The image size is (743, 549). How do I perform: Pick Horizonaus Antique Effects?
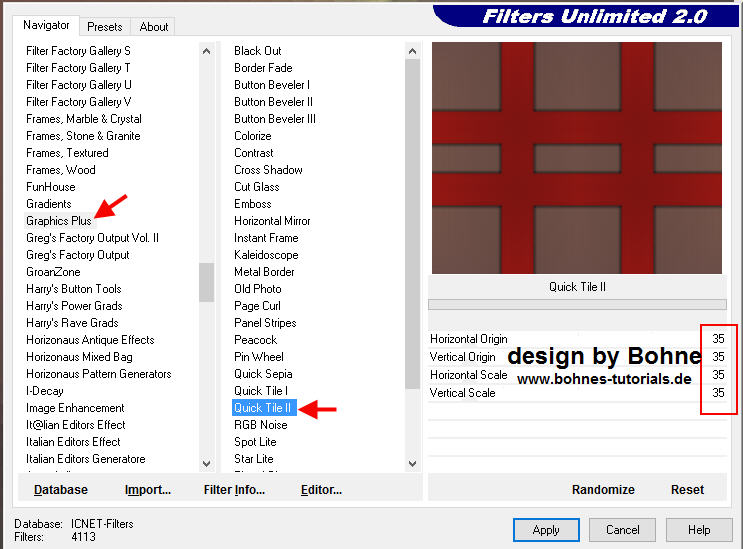click(x=90, y=340)
